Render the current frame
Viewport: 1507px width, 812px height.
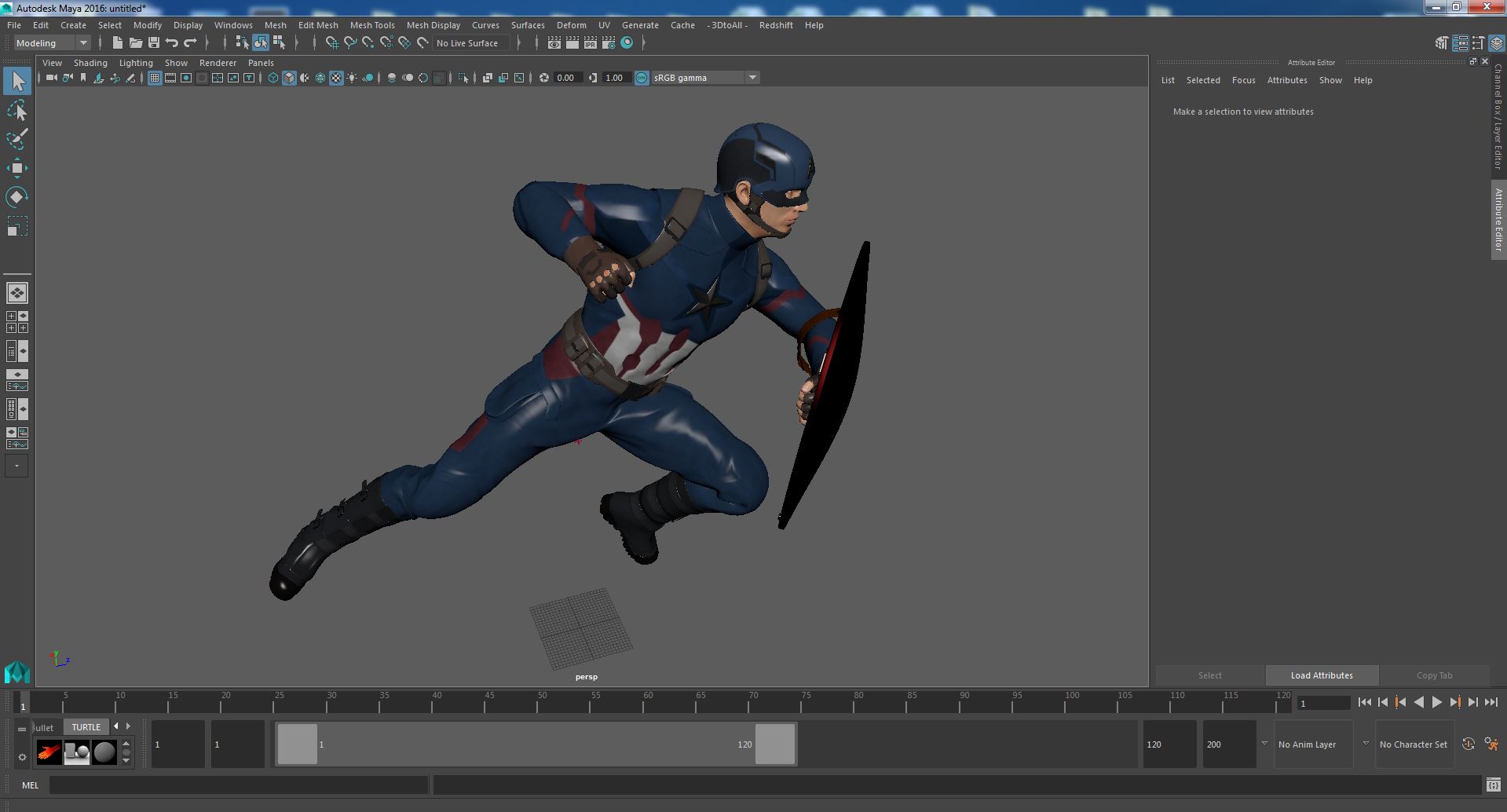pos(572,43)
